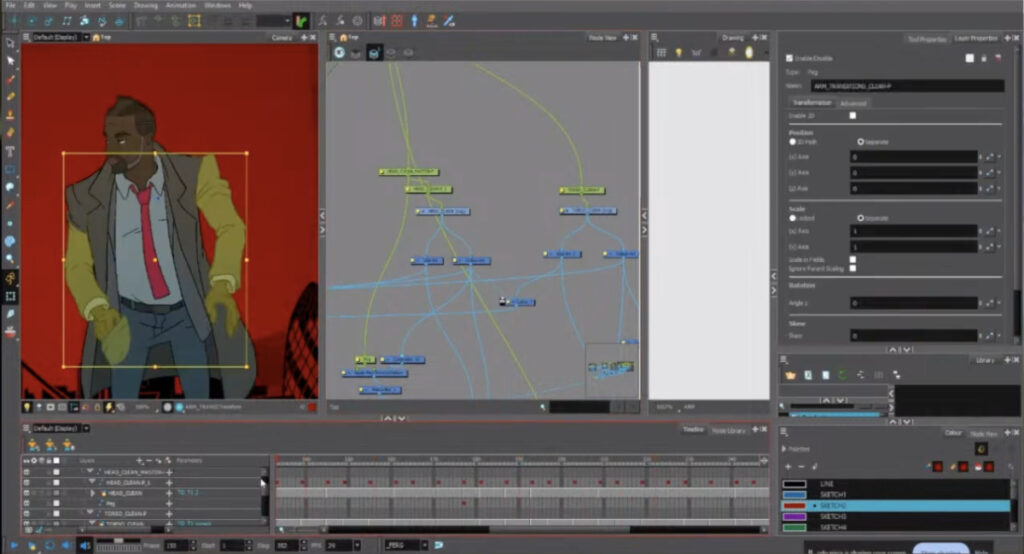Image resolution: width=1024 pixels, height=554 pixels.
Task: Click the blue figure icon in the top toolbar
Action: (x=414, y=21)
